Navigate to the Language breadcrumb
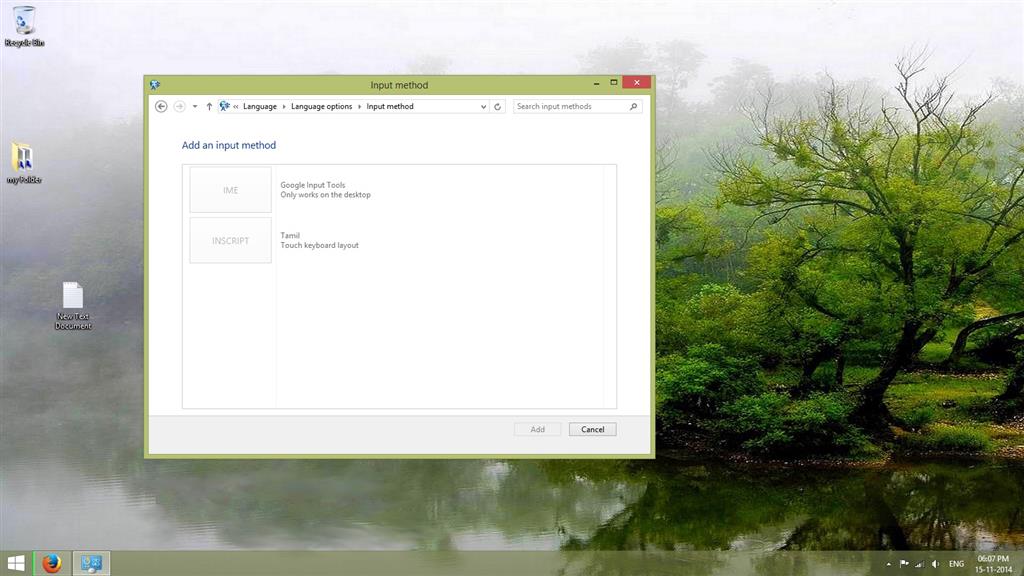 [x=260, y=106]
